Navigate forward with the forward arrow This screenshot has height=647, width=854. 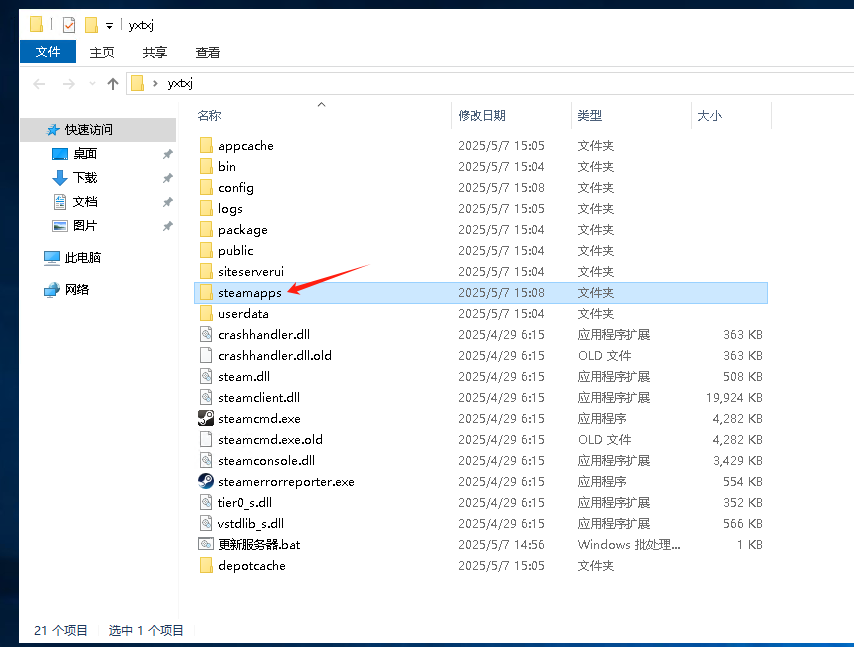click(x=69, y=84)
